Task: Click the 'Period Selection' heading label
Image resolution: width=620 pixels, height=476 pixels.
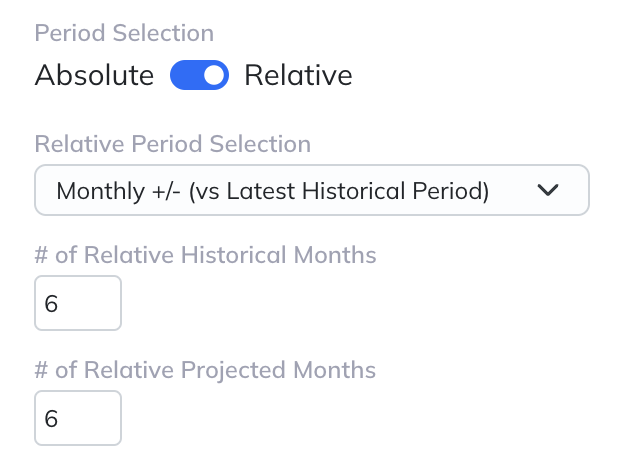Action: 124,33
